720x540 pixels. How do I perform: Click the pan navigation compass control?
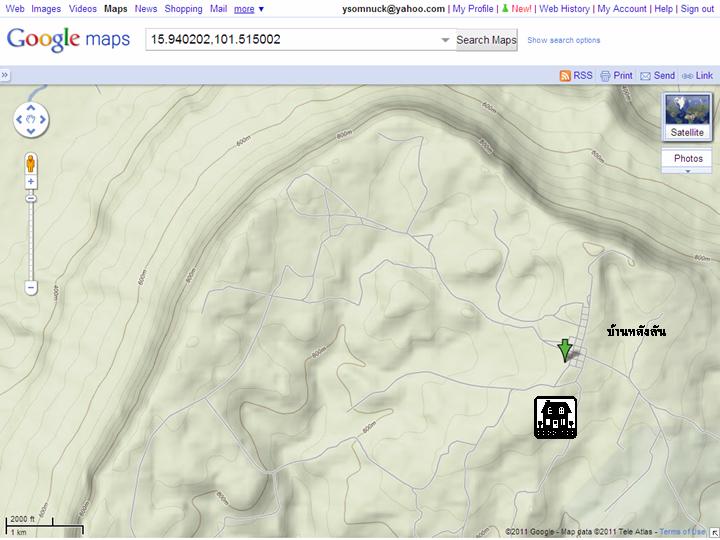[x=31, y=120]
